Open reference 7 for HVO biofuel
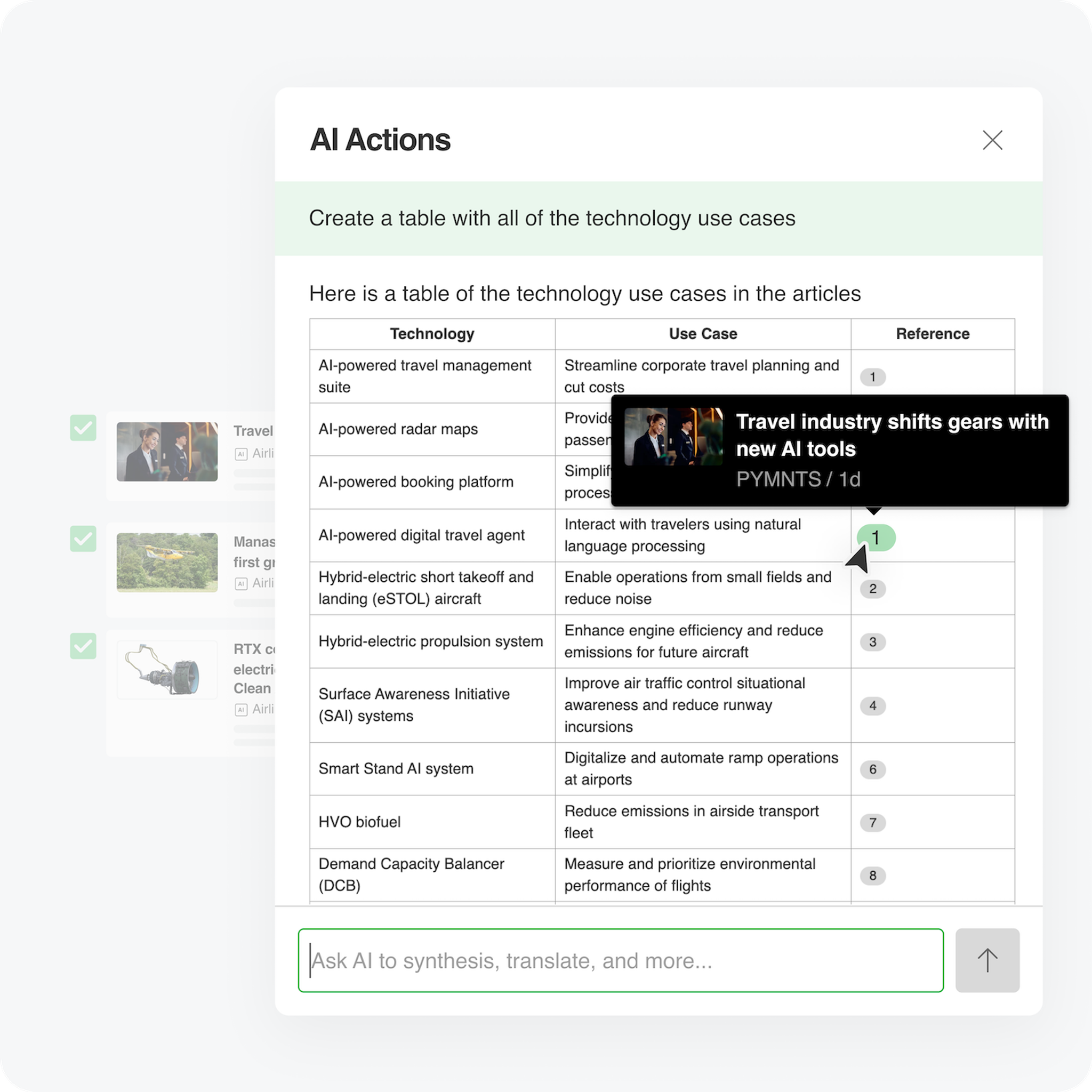Viewport: 1092px width, 1092px height. coord(873,823)
